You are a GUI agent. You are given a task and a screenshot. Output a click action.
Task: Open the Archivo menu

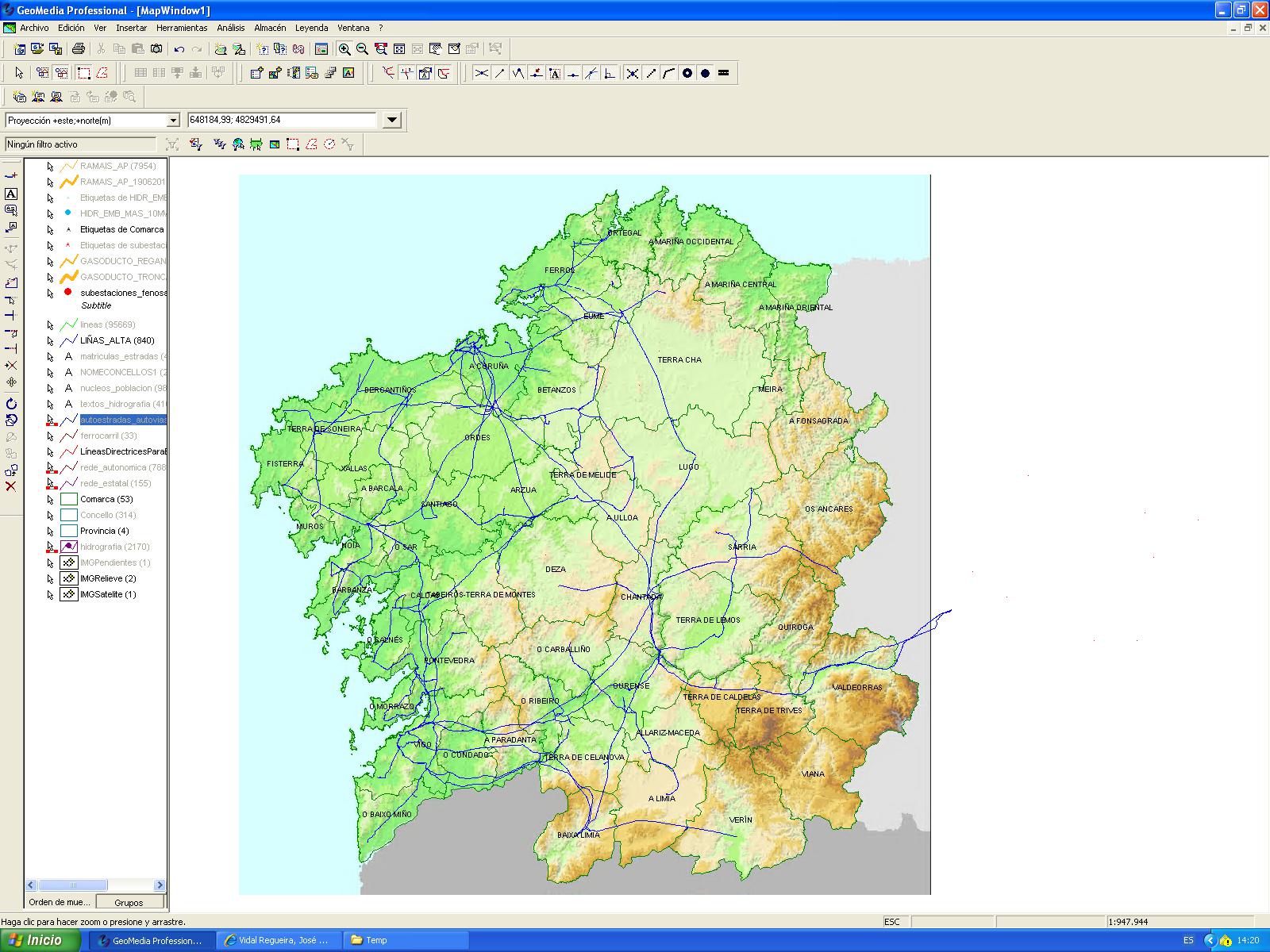click(x=34, y=28)
